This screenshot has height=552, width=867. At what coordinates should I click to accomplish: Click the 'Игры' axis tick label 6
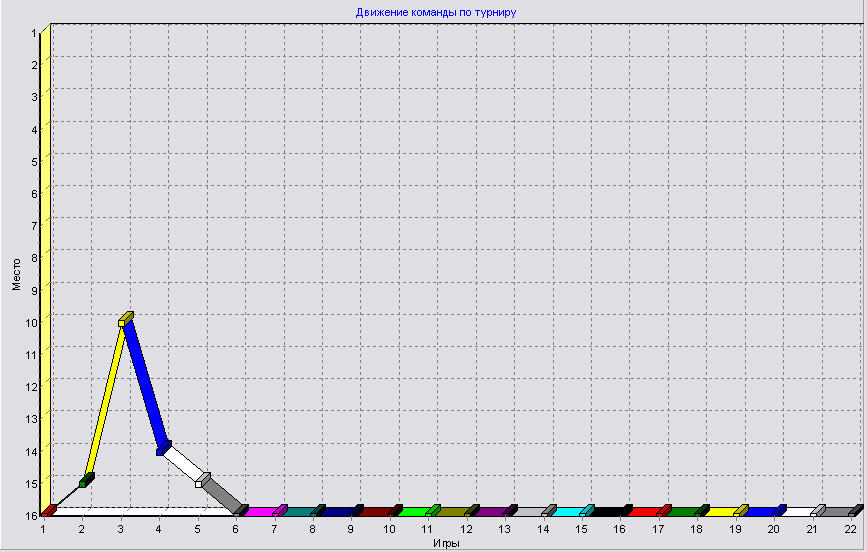236,529
